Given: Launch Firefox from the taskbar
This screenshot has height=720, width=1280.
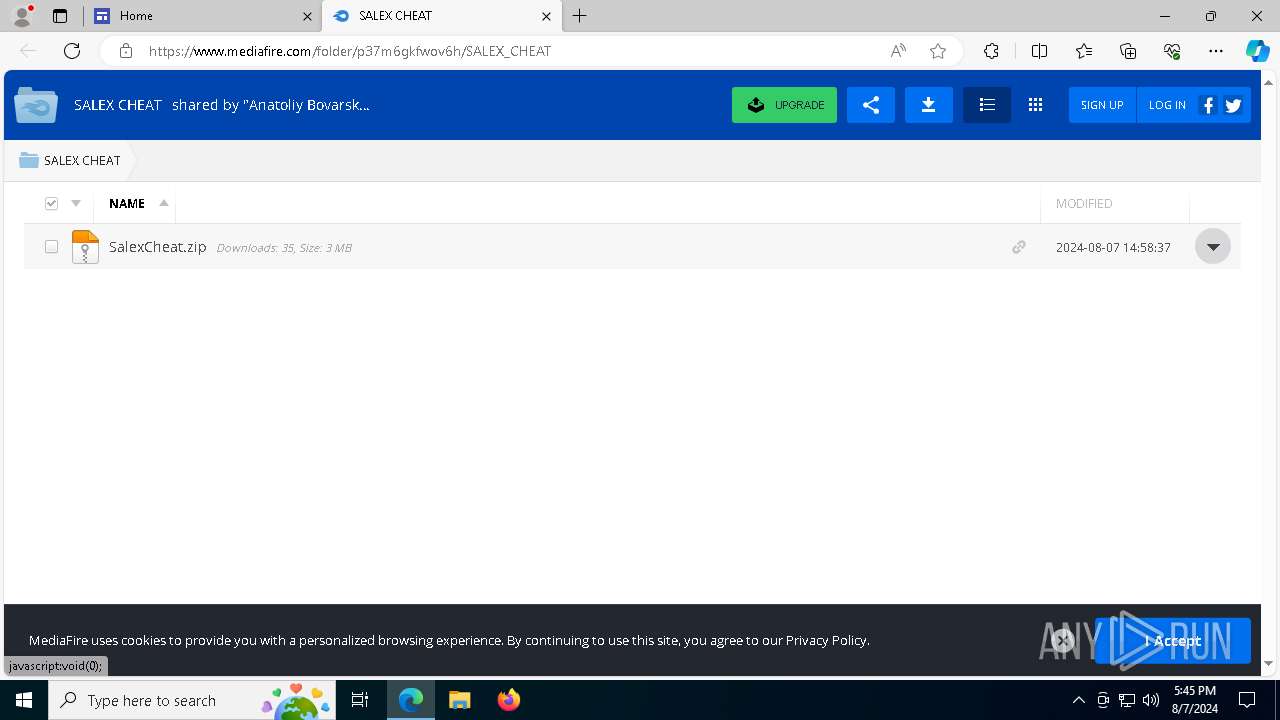Looking at the screenshot, I should click(x=508, y=700).
